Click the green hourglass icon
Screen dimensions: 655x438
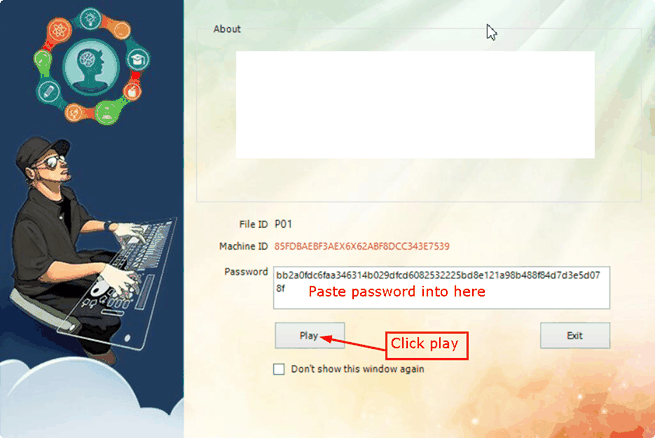click(x=107, y=111)
